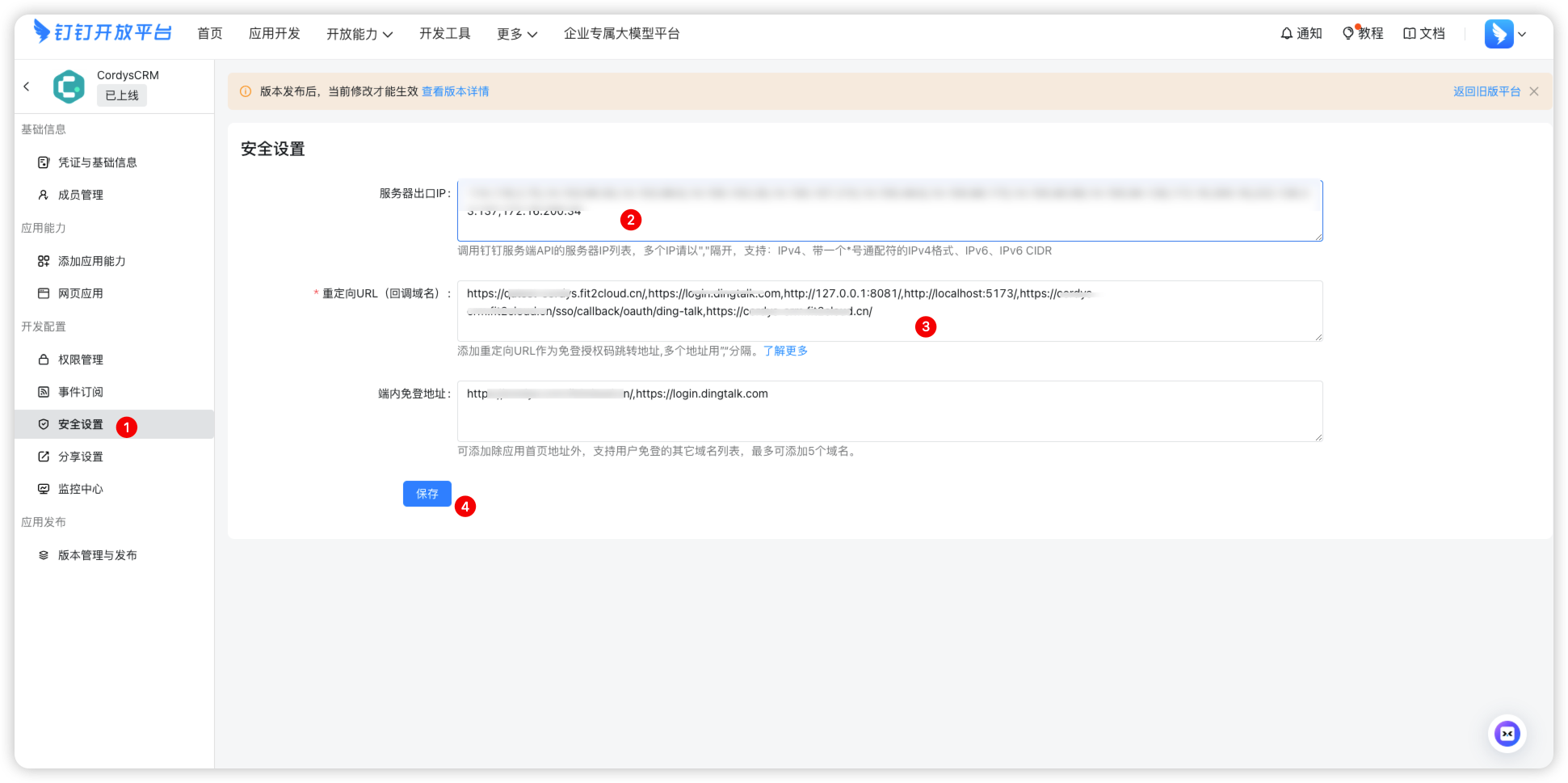Viewport: 1568px width, 783px height.
Task: Go to the 应用开发 menu
Action: tap(274, 33)
